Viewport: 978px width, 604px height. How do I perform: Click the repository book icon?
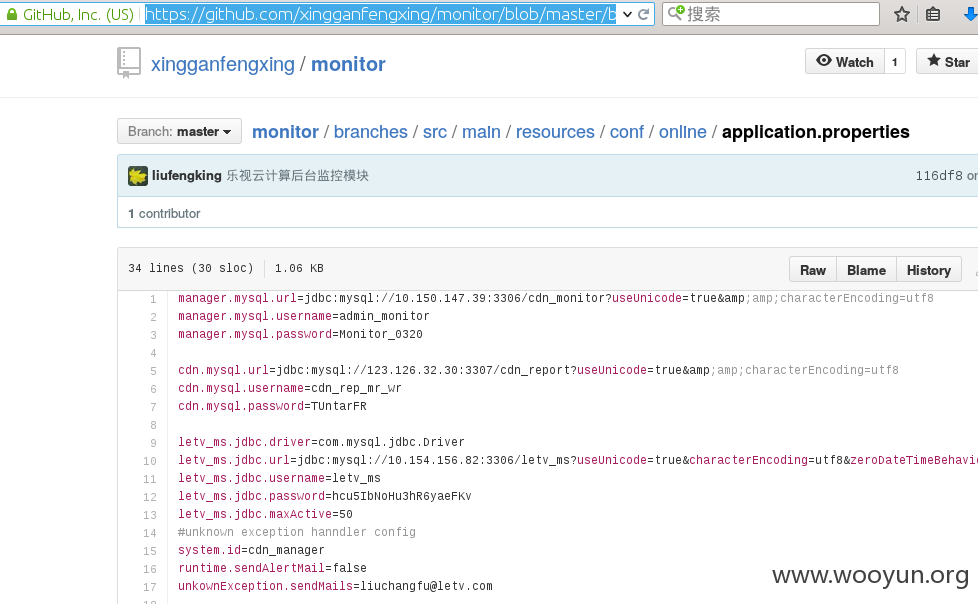pyautogui.click(x=129, y=63)
